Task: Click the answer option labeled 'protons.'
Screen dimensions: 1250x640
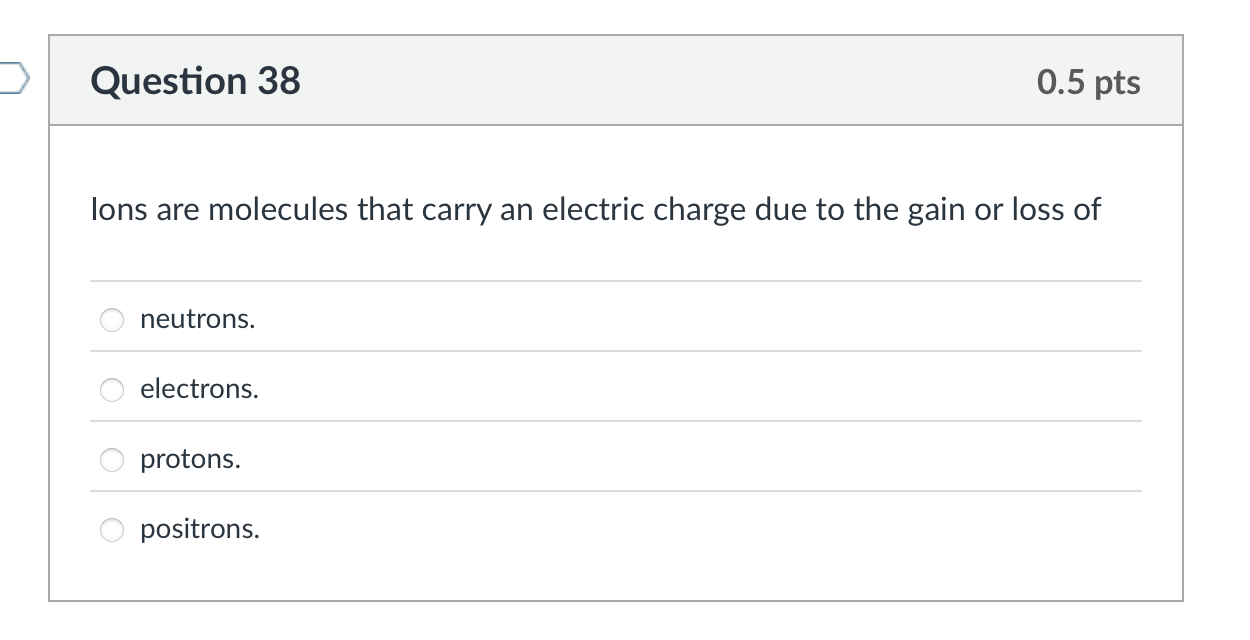Action: click(x=190, y=460)
